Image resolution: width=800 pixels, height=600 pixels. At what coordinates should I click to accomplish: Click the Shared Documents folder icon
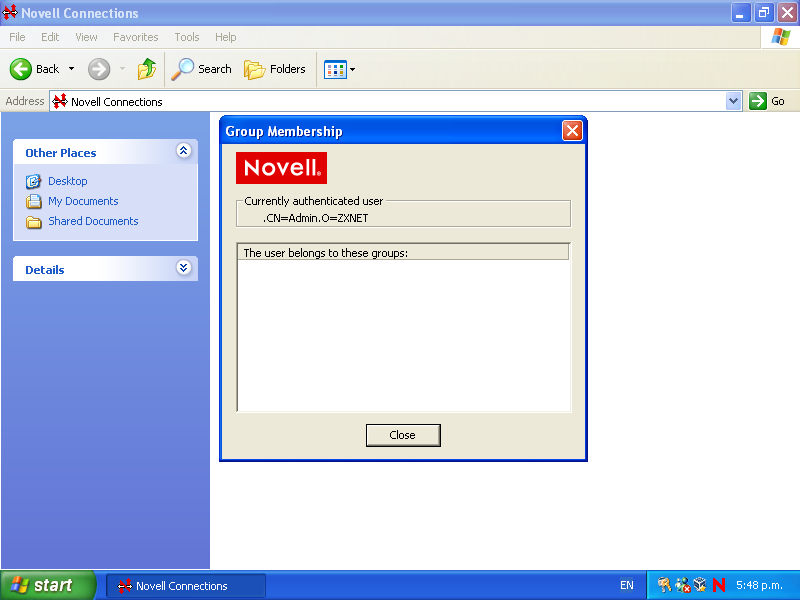[x=34, y=222]
